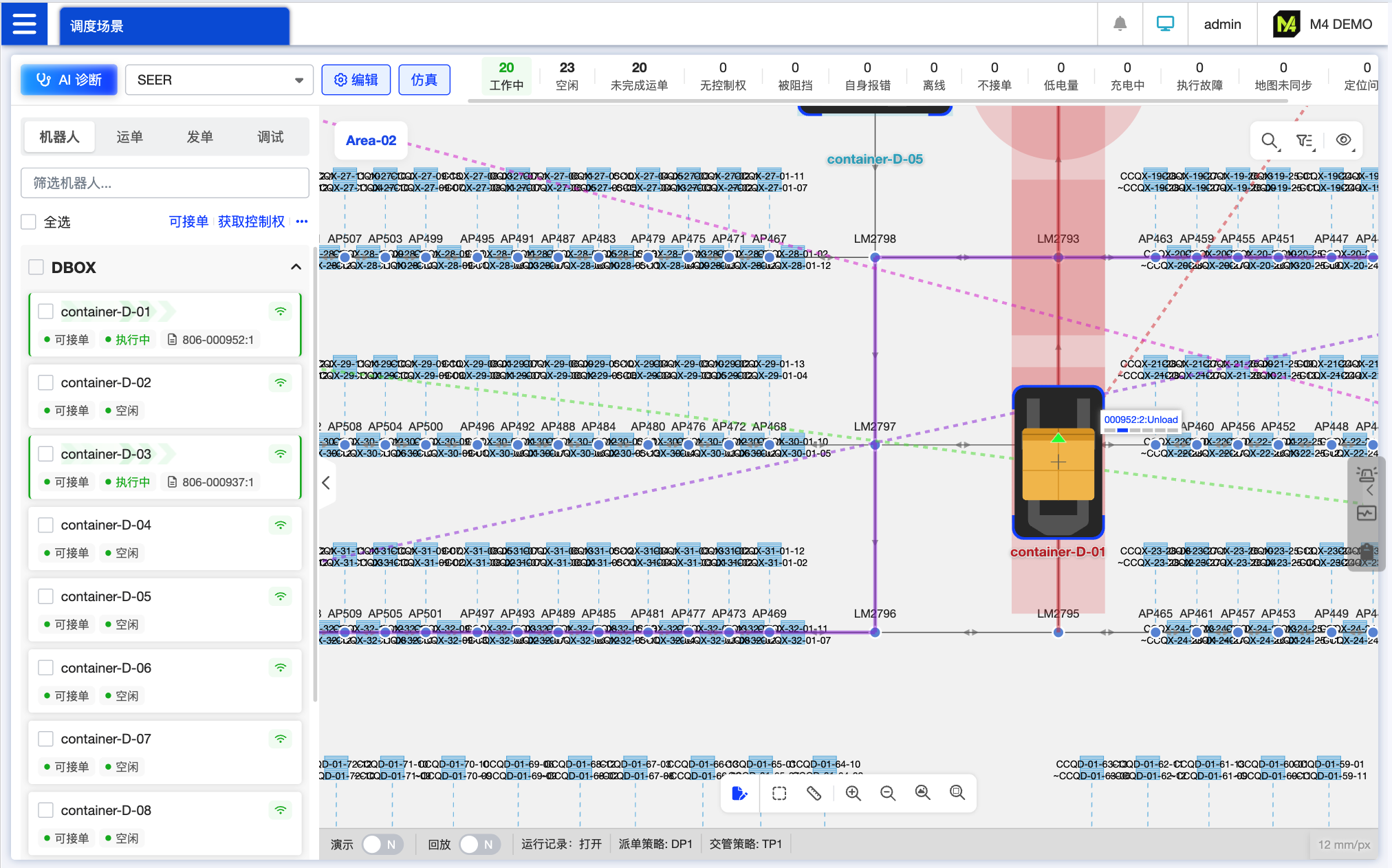Image resolution: width=1392 pixels, height=868 pixels.
Task: Collapse the left robot side panel
Action: click(326, 483)
